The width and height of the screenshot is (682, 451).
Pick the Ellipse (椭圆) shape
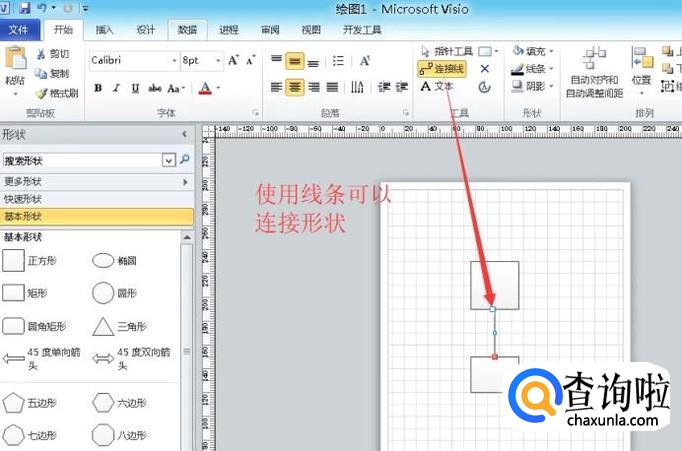click(115, 261)
